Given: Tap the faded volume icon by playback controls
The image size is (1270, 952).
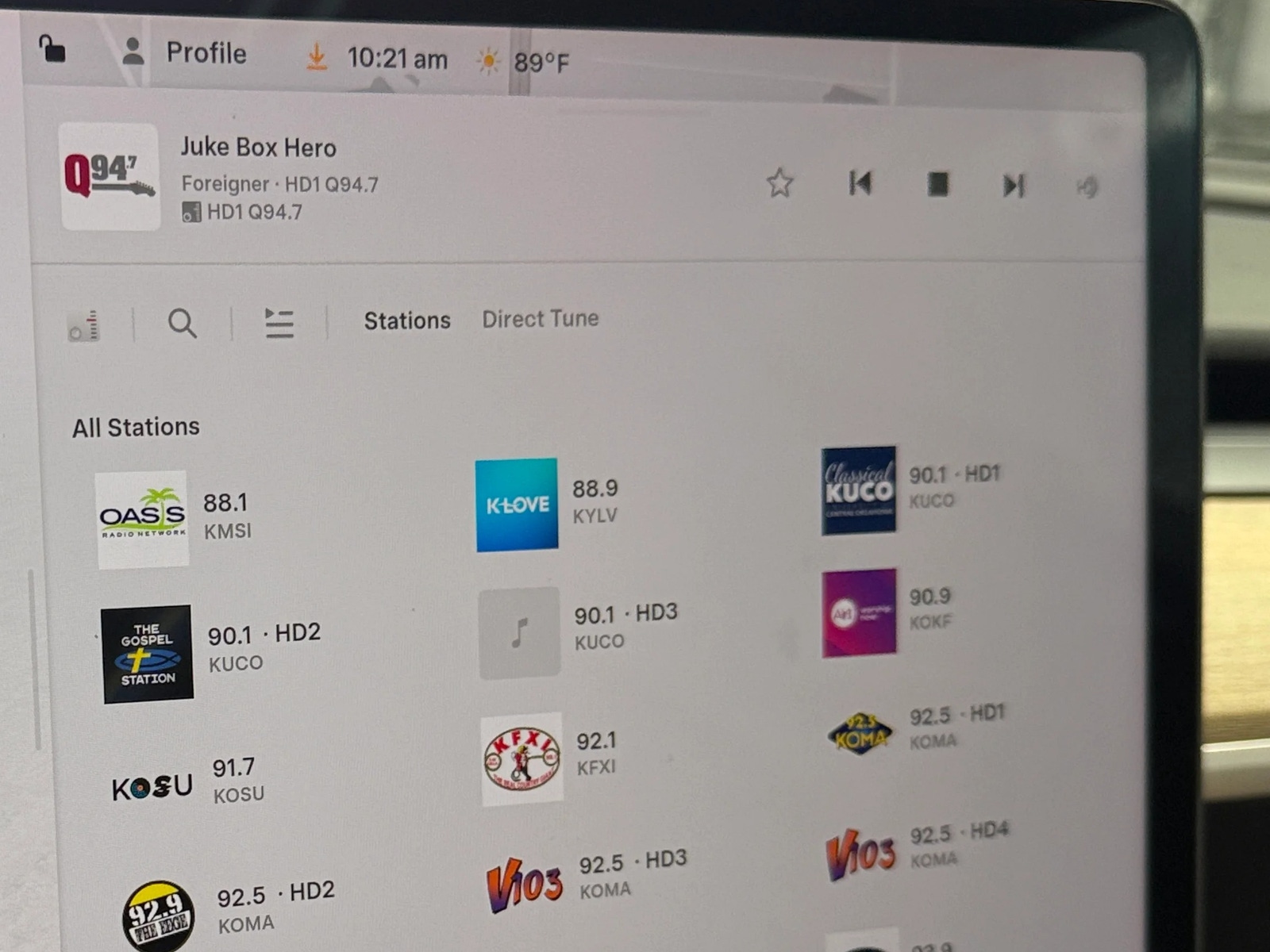Looking at the screenshot, I should point(1087,187).
